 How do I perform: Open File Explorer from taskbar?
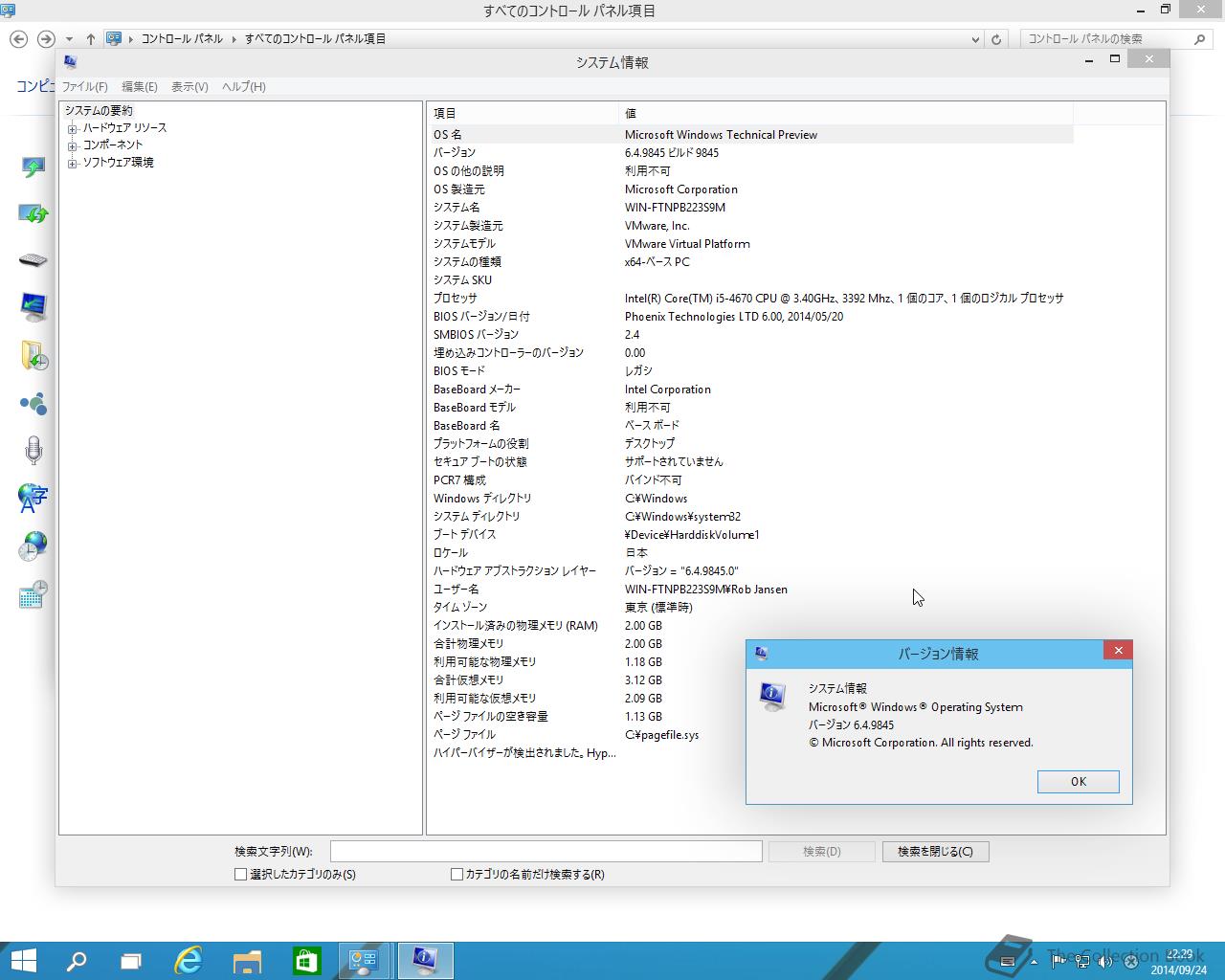(247, 961)
